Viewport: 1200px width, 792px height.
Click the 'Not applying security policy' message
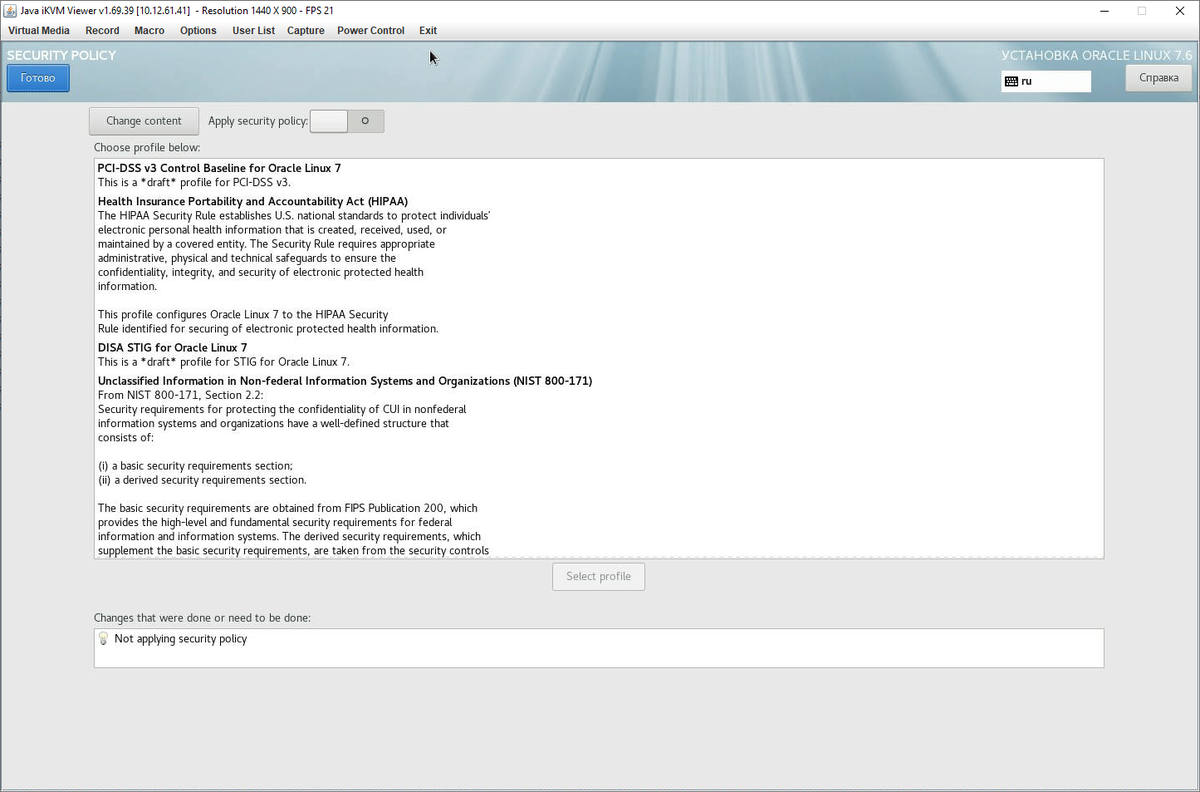(181, 638)
